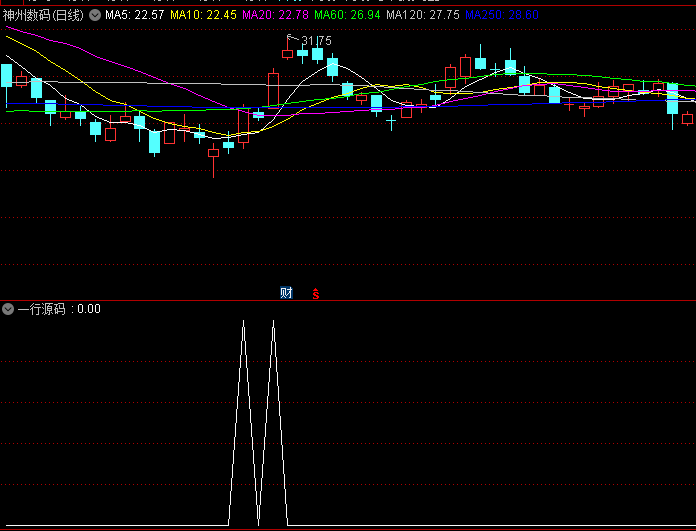Viewport: 696px width, 531px height.
Task: Click the 神州数码(日线) chart title
Action: pyautogui.click(x=43, y=16)
